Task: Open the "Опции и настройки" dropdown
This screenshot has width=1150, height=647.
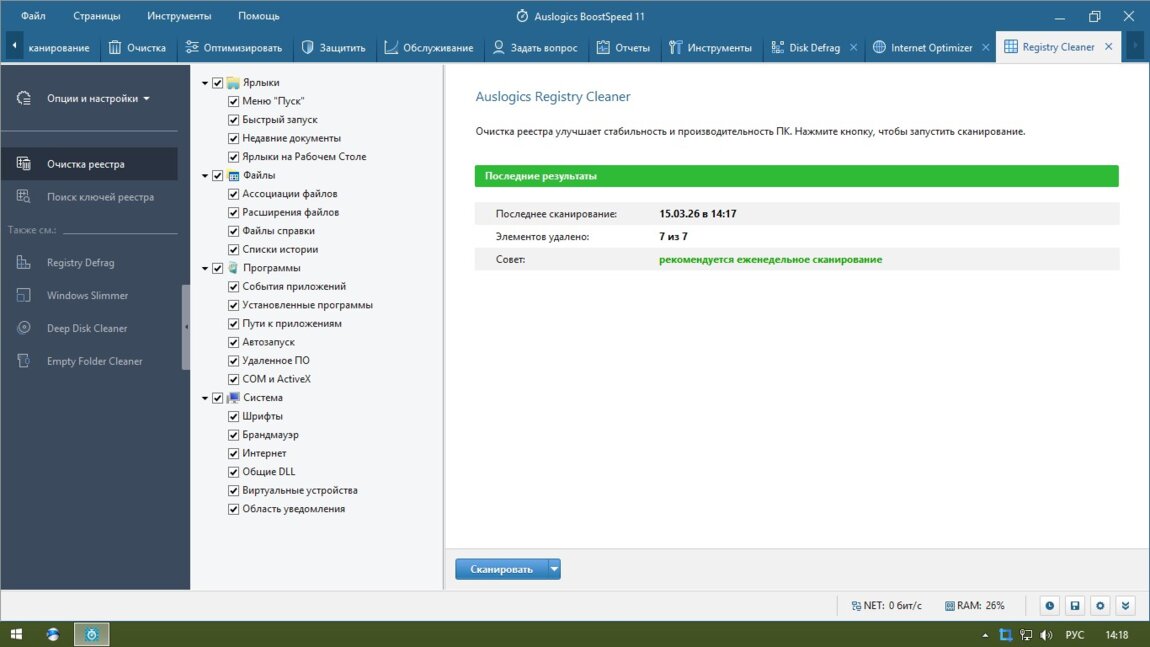Action: 97,99
